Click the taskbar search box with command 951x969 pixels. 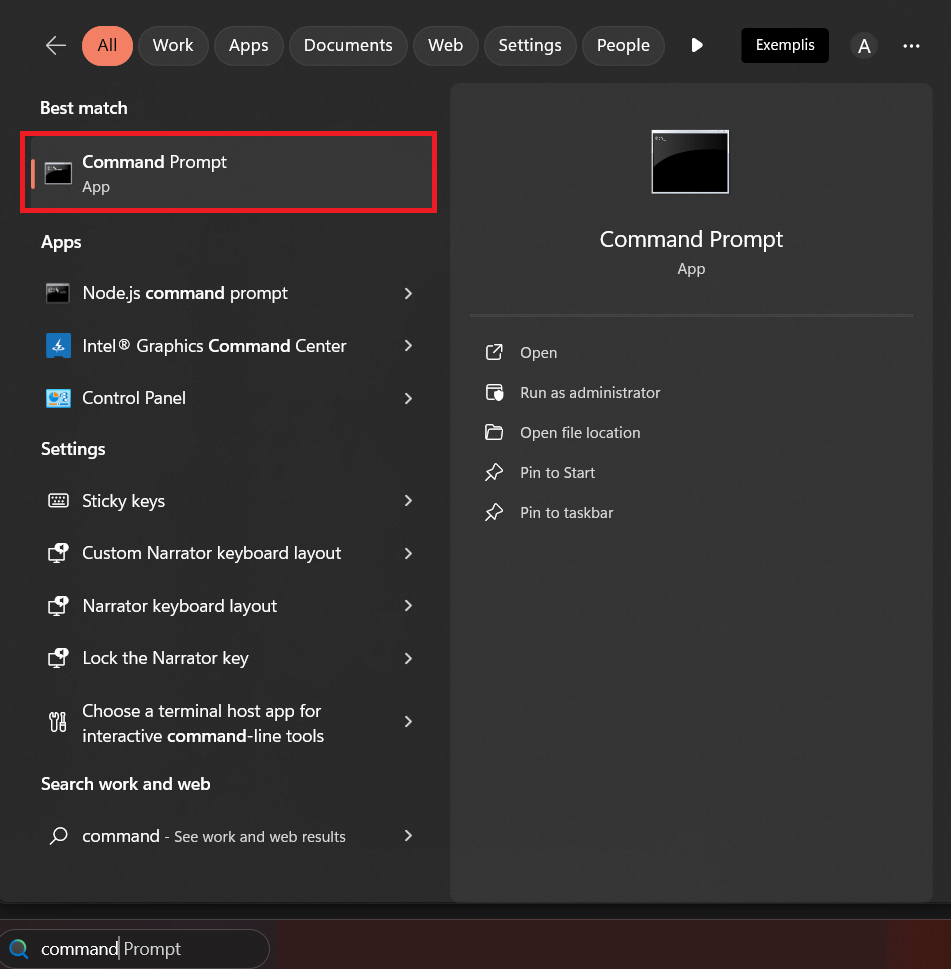[x=135, y=949]
